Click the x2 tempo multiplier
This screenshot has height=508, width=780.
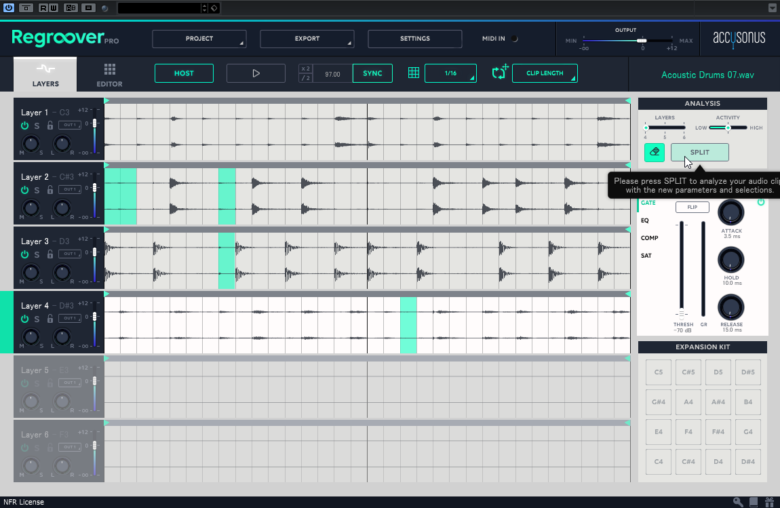click(x=306, y=69)
